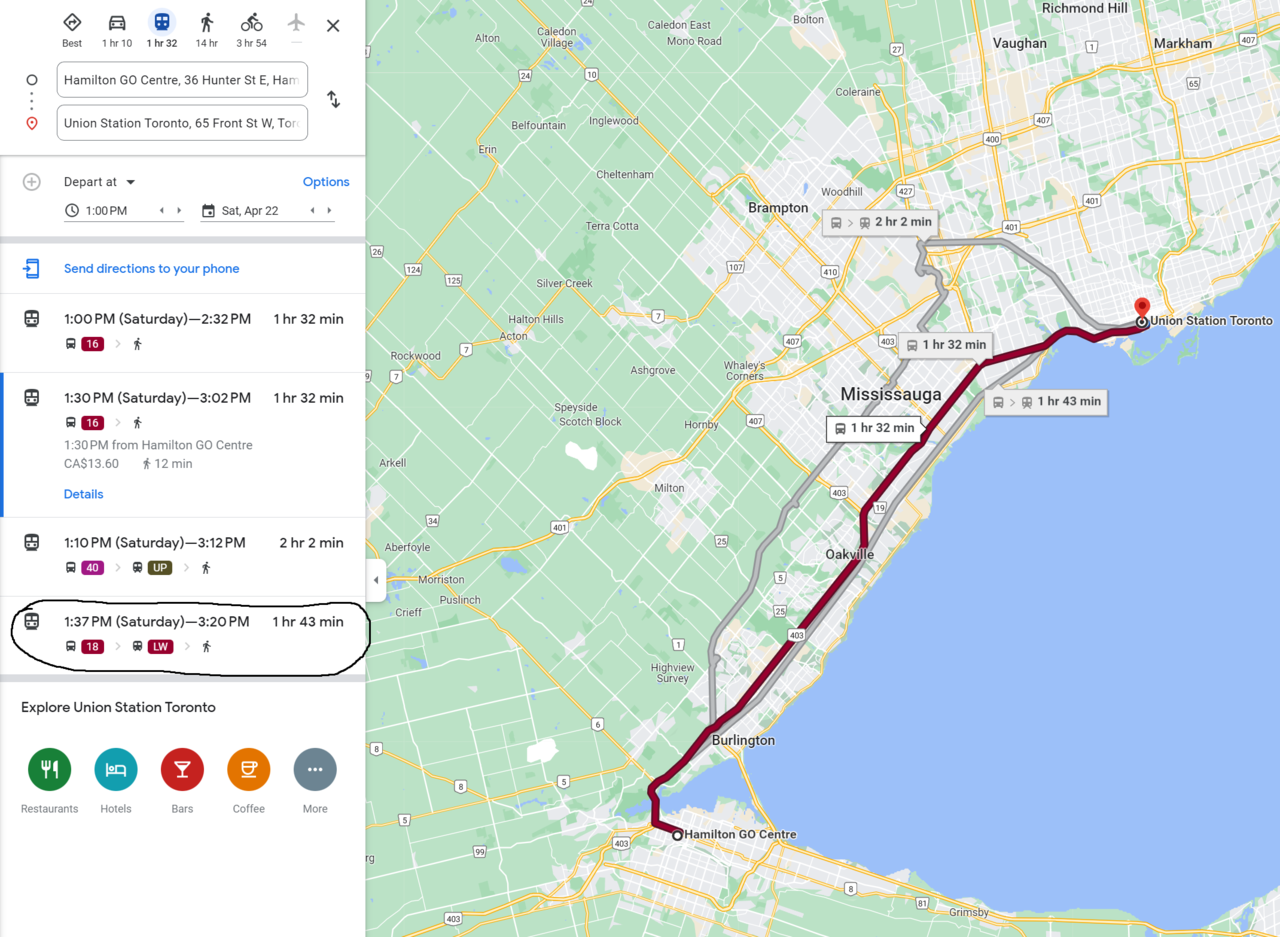
Task: Click the Bars explore icon
Action: [x=182, y=770]
